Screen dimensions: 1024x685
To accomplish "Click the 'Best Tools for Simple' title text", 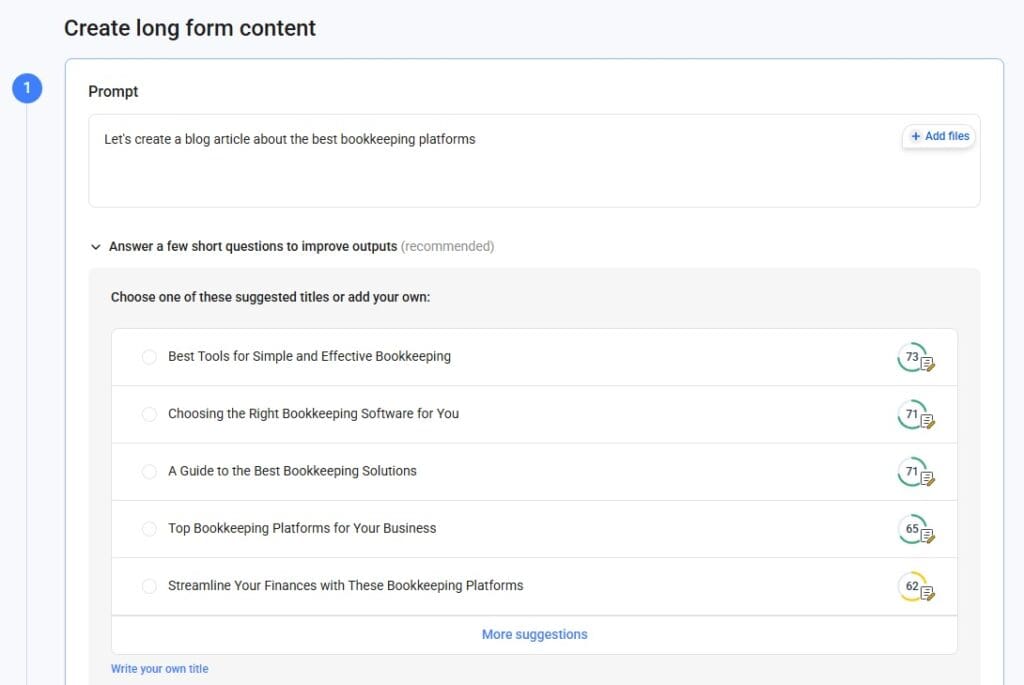I will pyautogui.click(x=309, y=356).
